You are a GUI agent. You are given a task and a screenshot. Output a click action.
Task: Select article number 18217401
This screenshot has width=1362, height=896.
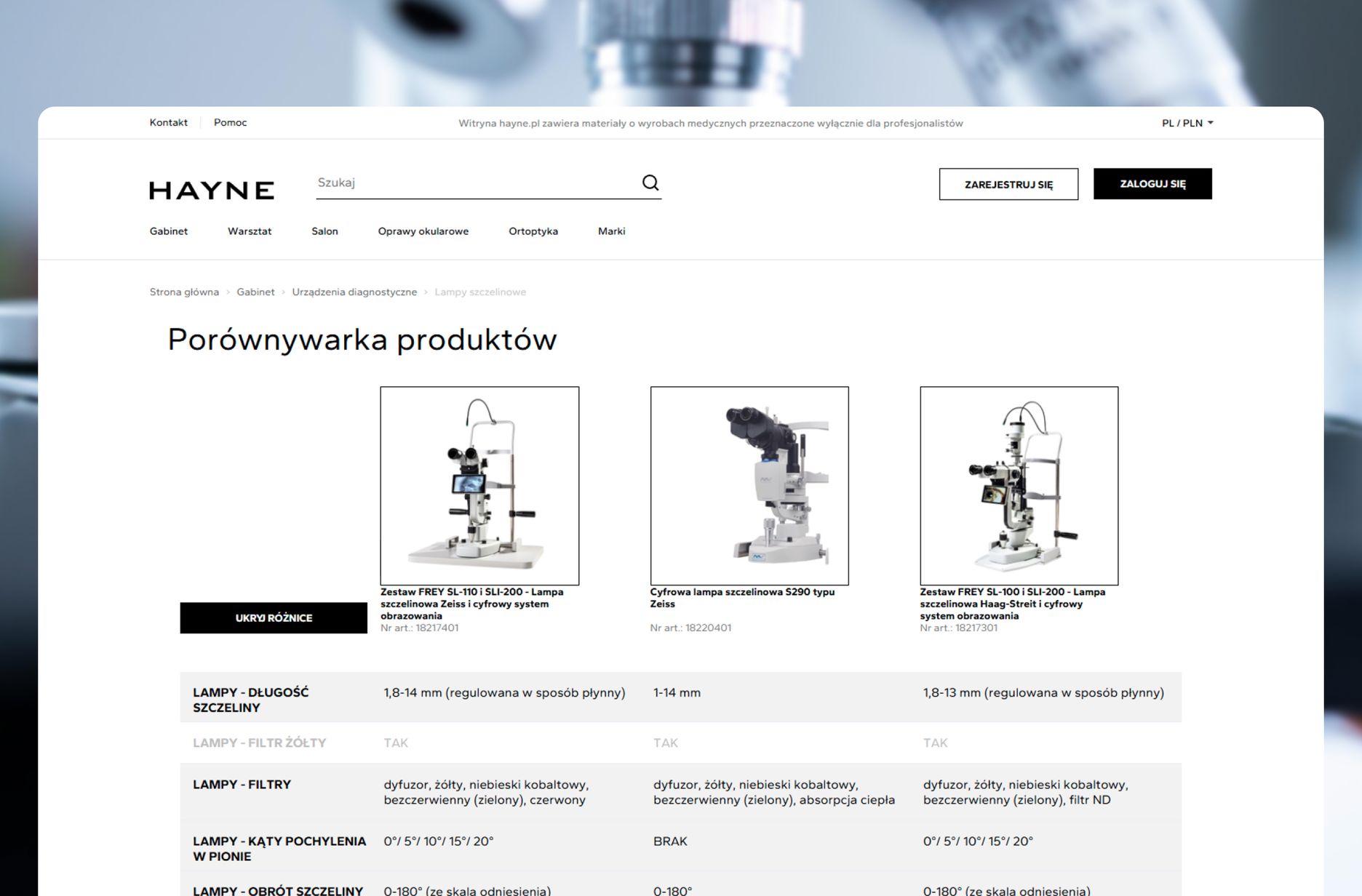(x=420, y=628)
